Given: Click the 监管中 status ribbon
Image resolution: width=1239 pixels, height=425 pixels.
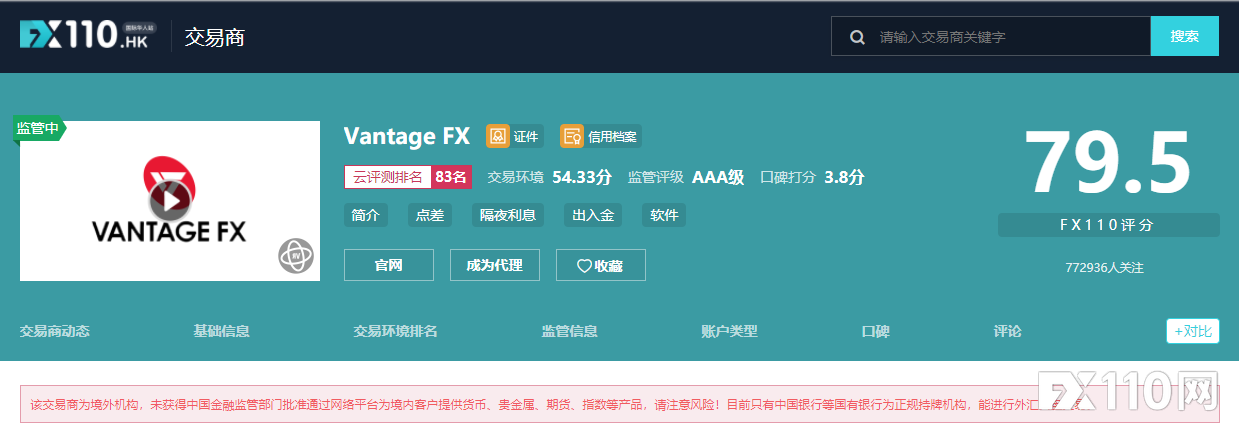Looking at the screenshot, I should (x=40, y=128).
